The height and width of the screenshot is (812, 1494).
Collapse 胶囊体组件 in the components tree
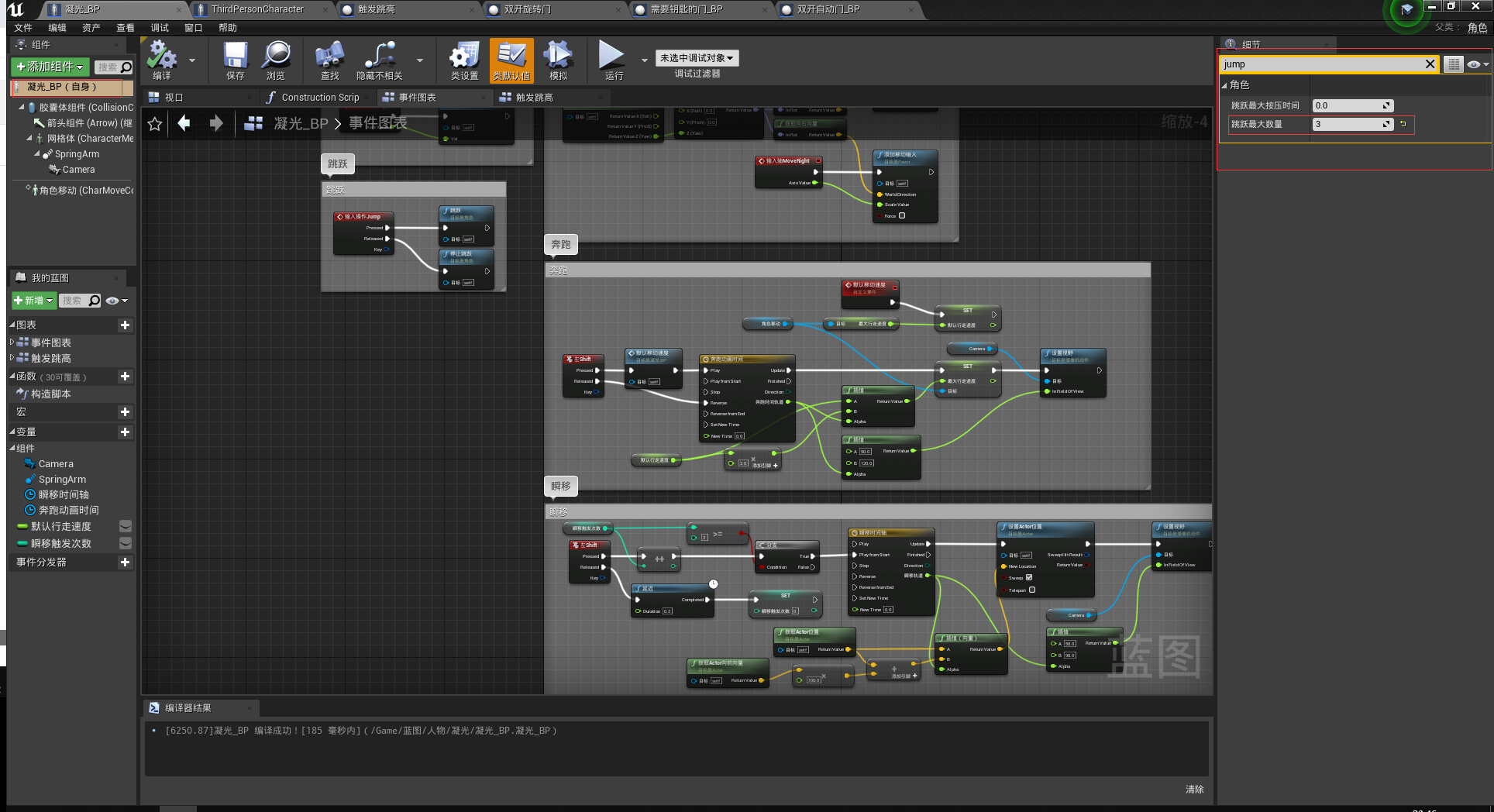pyautogui.click(x=22, y=107)
